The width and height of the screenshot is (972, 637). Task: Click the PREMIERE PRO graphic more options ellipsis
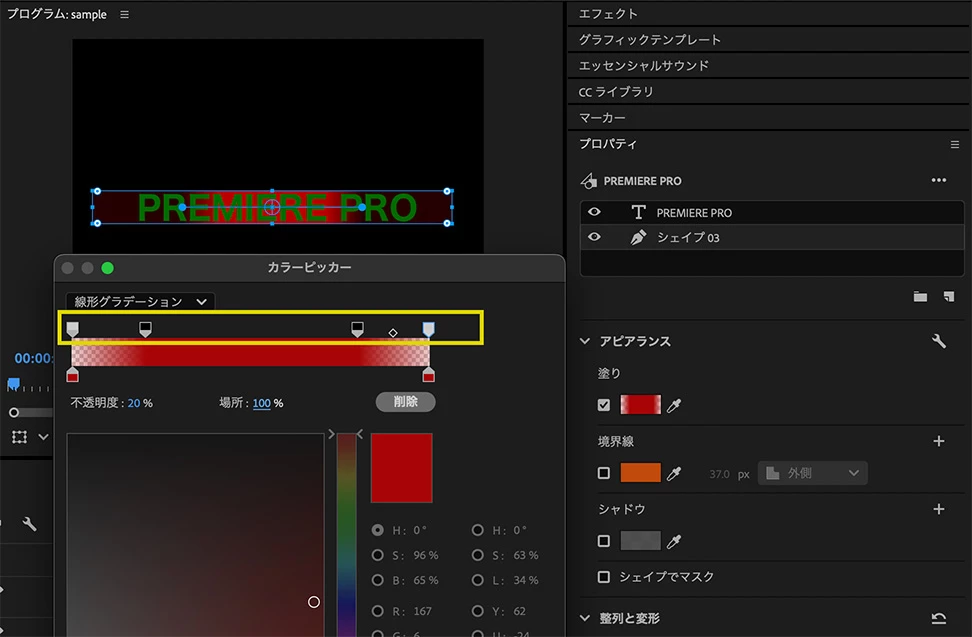939,180
